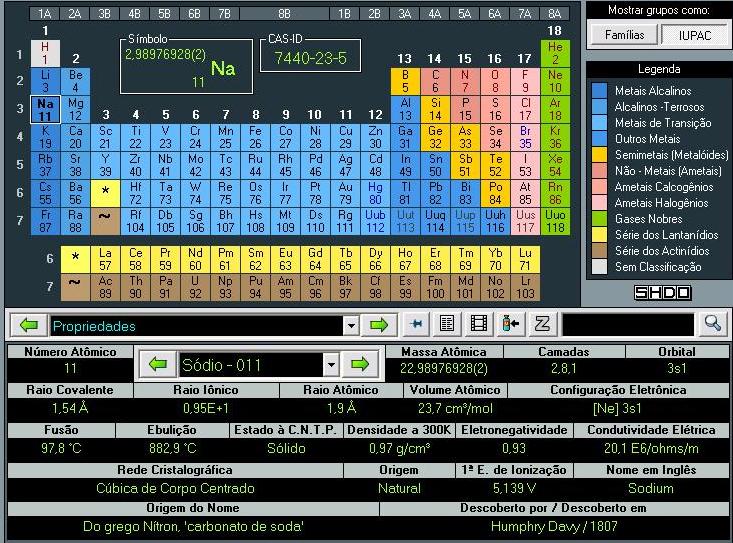The width and height of the screenshot is (733, 543).
Task: Click the green left arrow beside Propriedades
Action: coord(29,325)
